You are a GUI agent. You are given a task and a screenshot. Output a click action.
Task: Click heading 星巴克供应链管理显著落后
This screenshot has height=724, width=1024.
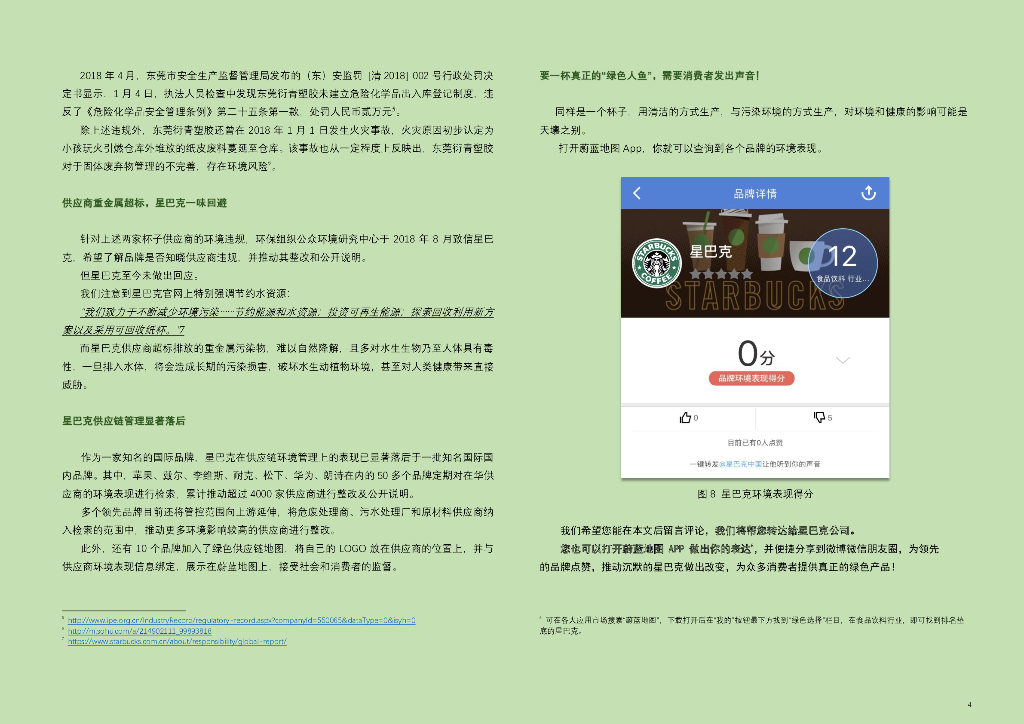(123, 421)
